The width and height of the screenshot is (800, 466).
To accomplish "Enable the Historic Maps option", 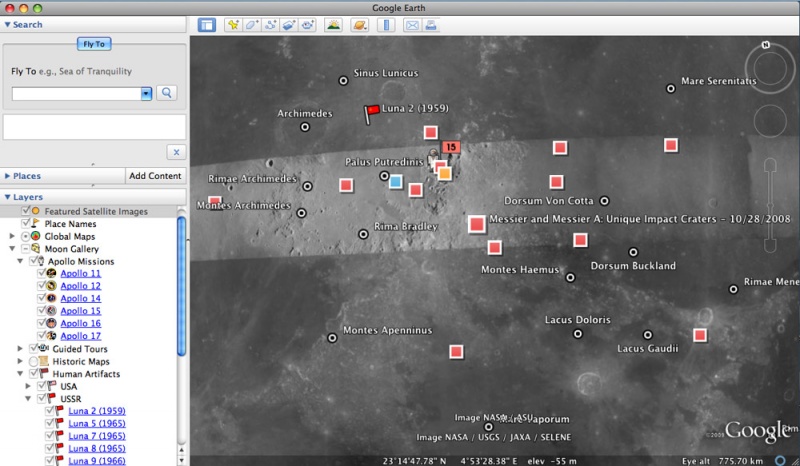I will [34, 361].
